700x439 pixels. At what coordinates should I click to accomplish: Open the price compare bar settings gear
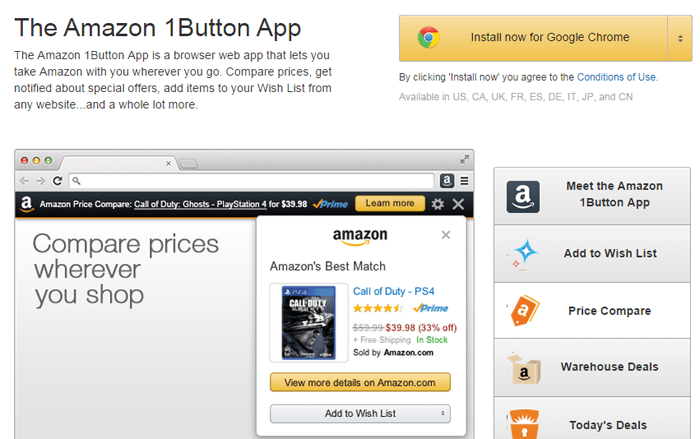pos(437,204)
